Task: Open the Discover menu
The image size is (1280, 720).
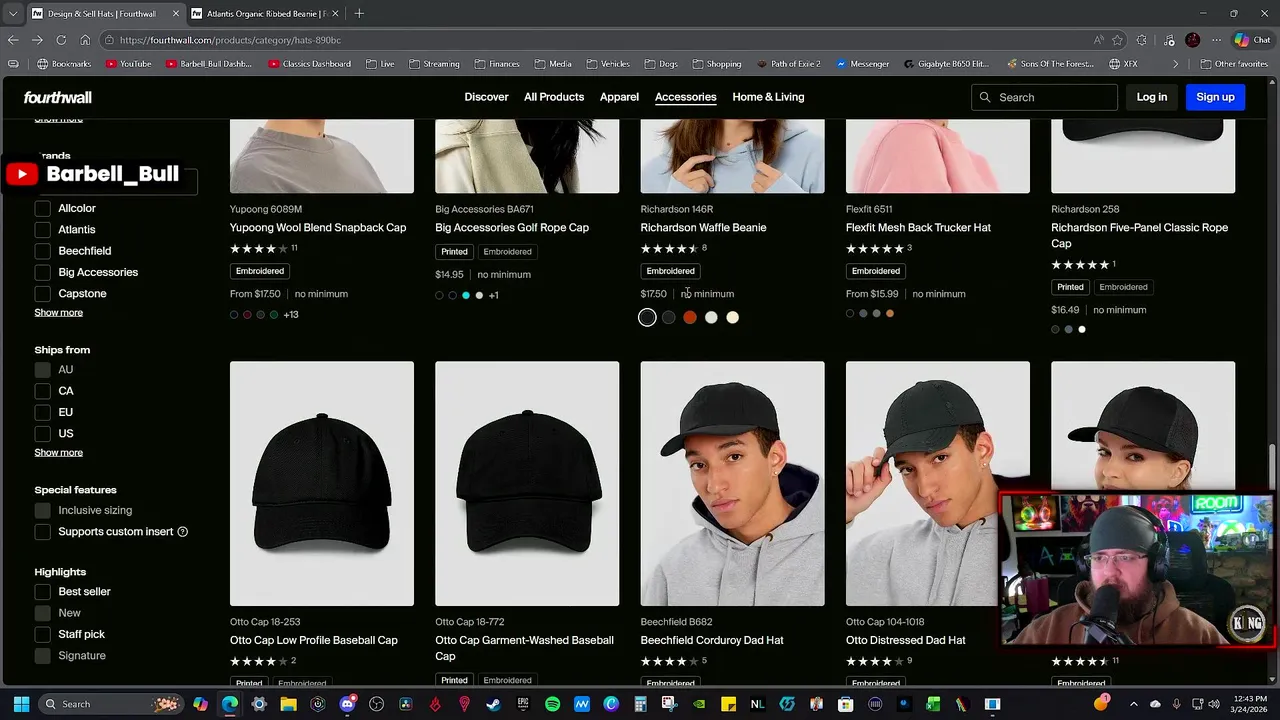Action: click(486, 97)
